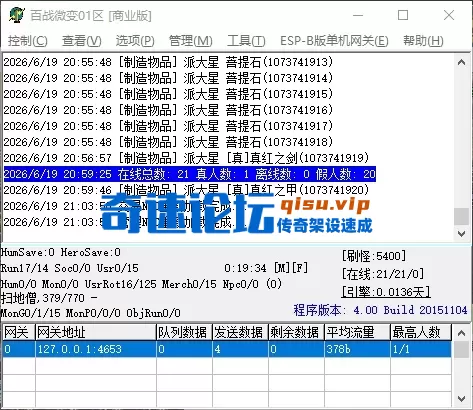Select log line 菩提石(1073741914)
The image size is (473, 410).
(x=168, y=78)
